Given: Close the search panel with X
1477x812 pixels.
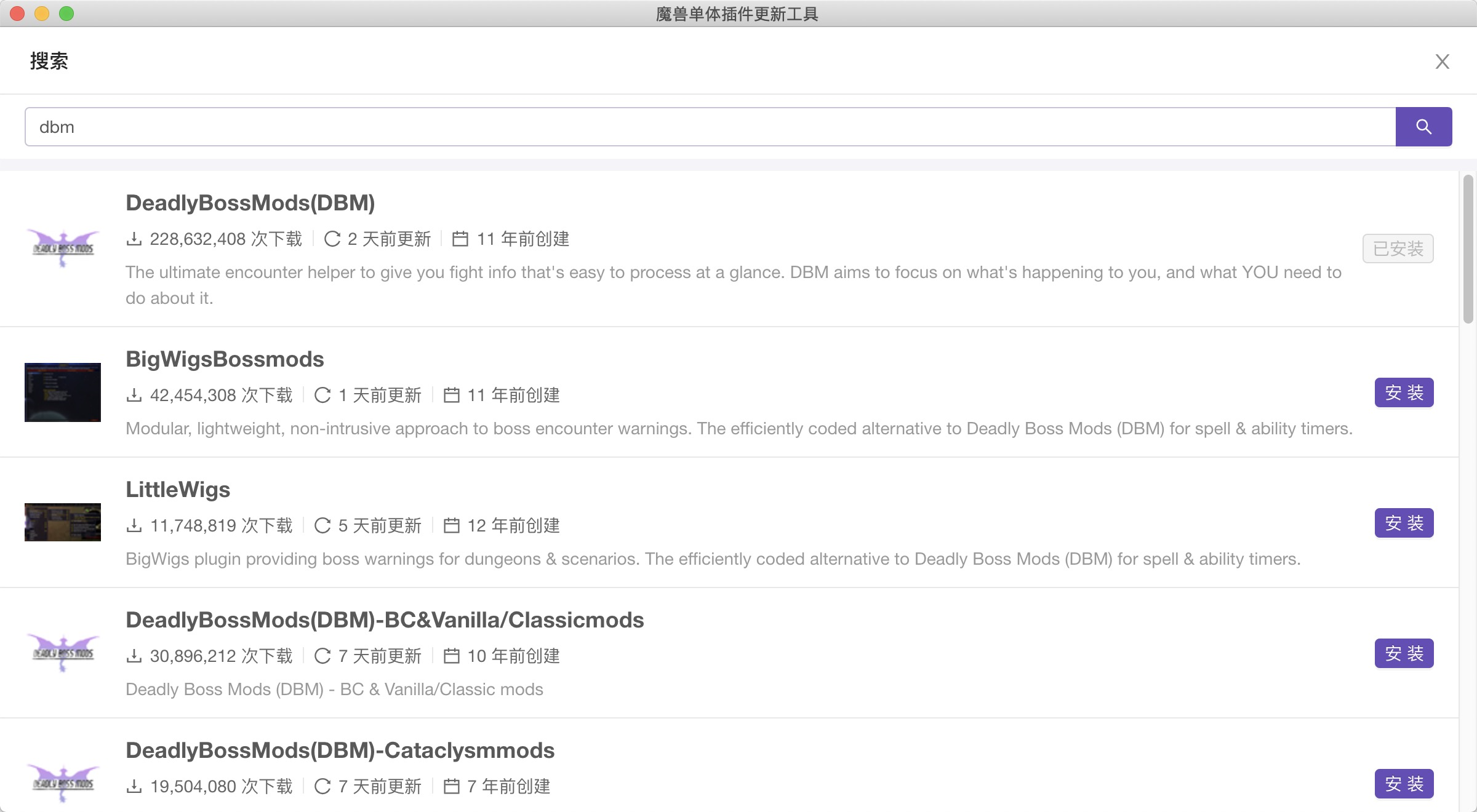Looking at the screenshot, I should (1442, 62).
